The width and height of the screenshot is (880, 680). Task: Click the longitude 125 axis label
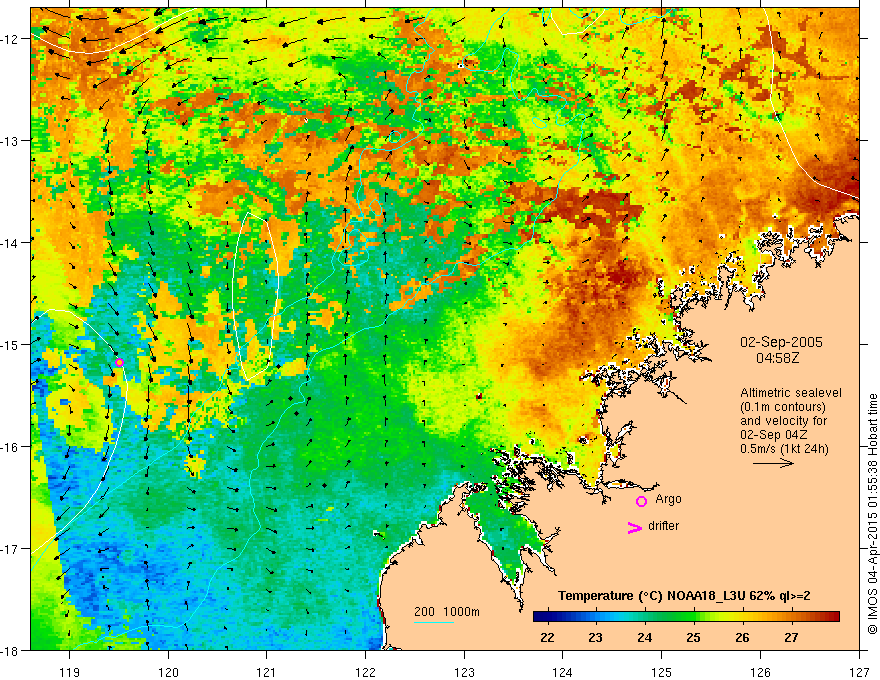tap(662, 672)
